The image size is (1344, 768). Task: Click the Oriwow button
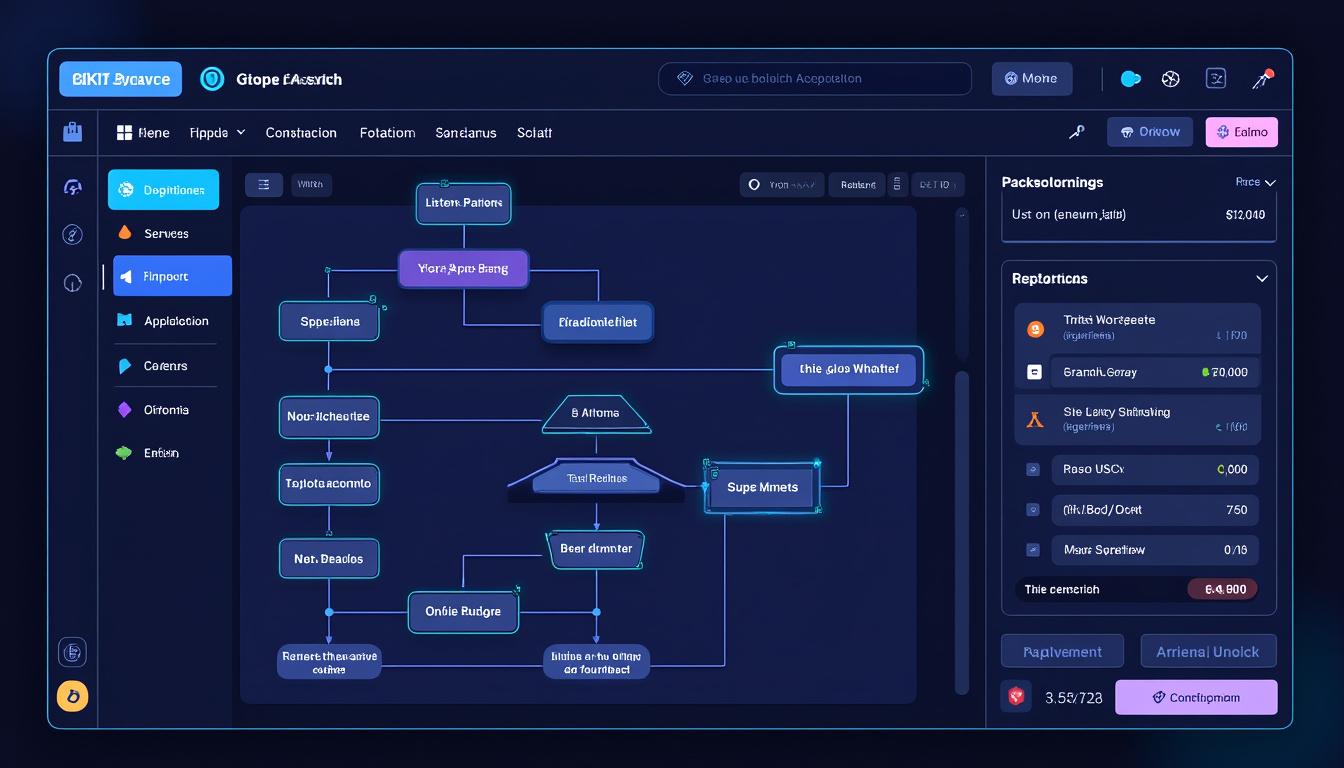coord(1150,132)
